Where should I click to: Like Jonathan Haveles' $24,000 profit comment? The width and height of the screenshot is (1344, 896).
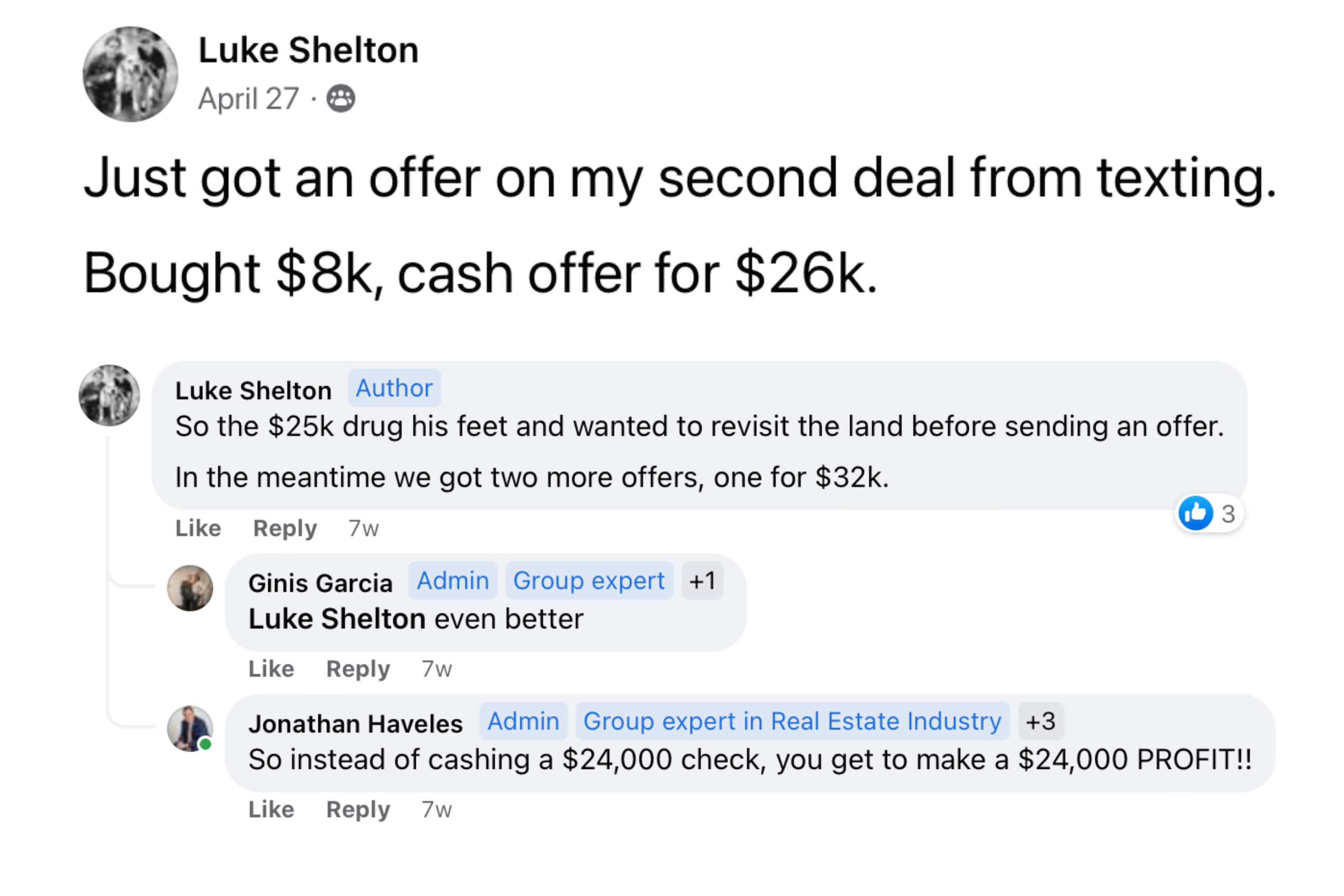coord(271,810)
